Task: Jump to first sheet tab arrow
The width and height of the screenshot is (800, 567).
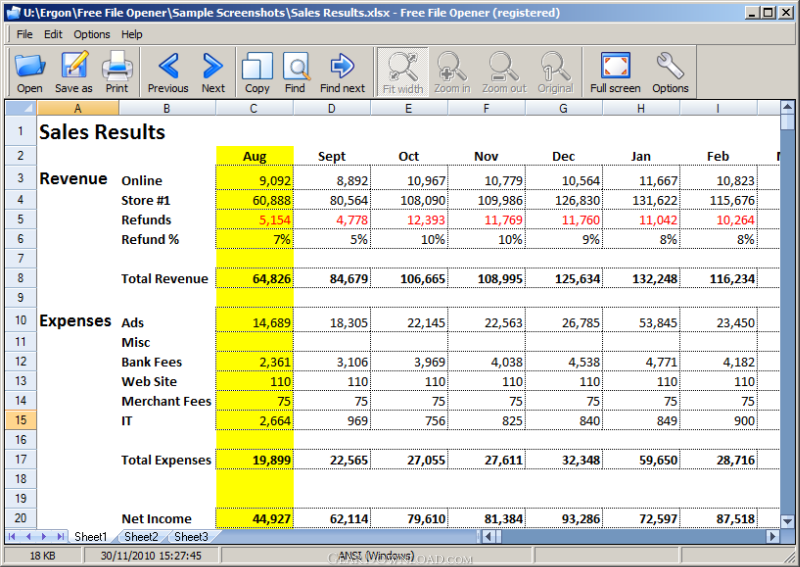Action: 12,536
